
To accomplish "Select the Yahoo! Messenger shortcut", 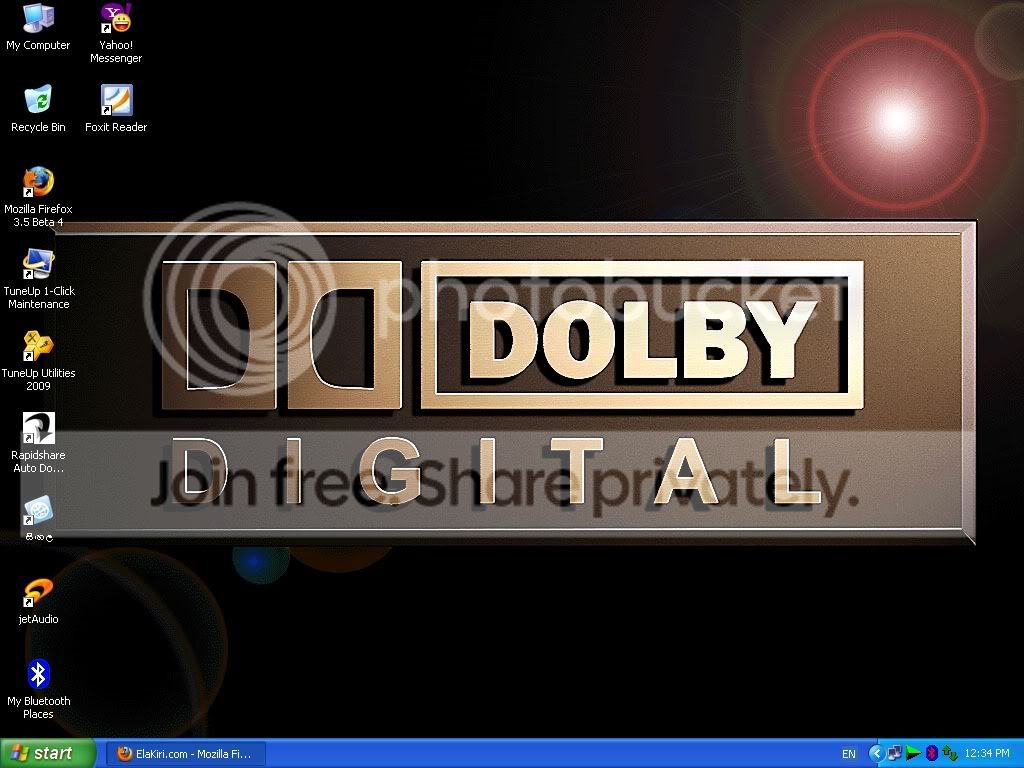I will [116, 33].
